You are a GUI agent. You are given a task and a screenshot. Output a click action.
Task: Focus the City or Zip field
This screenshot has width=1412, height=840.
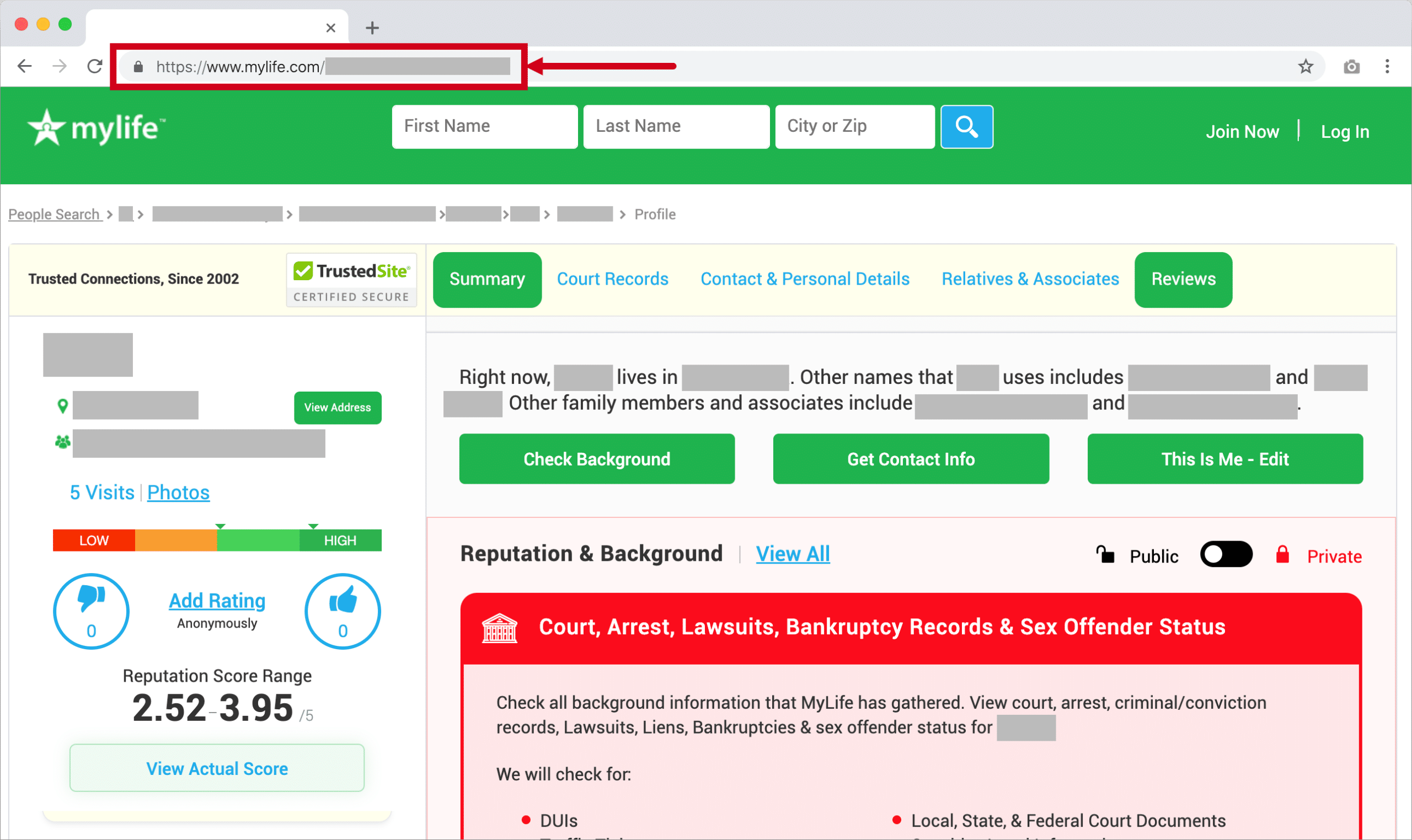854,127
